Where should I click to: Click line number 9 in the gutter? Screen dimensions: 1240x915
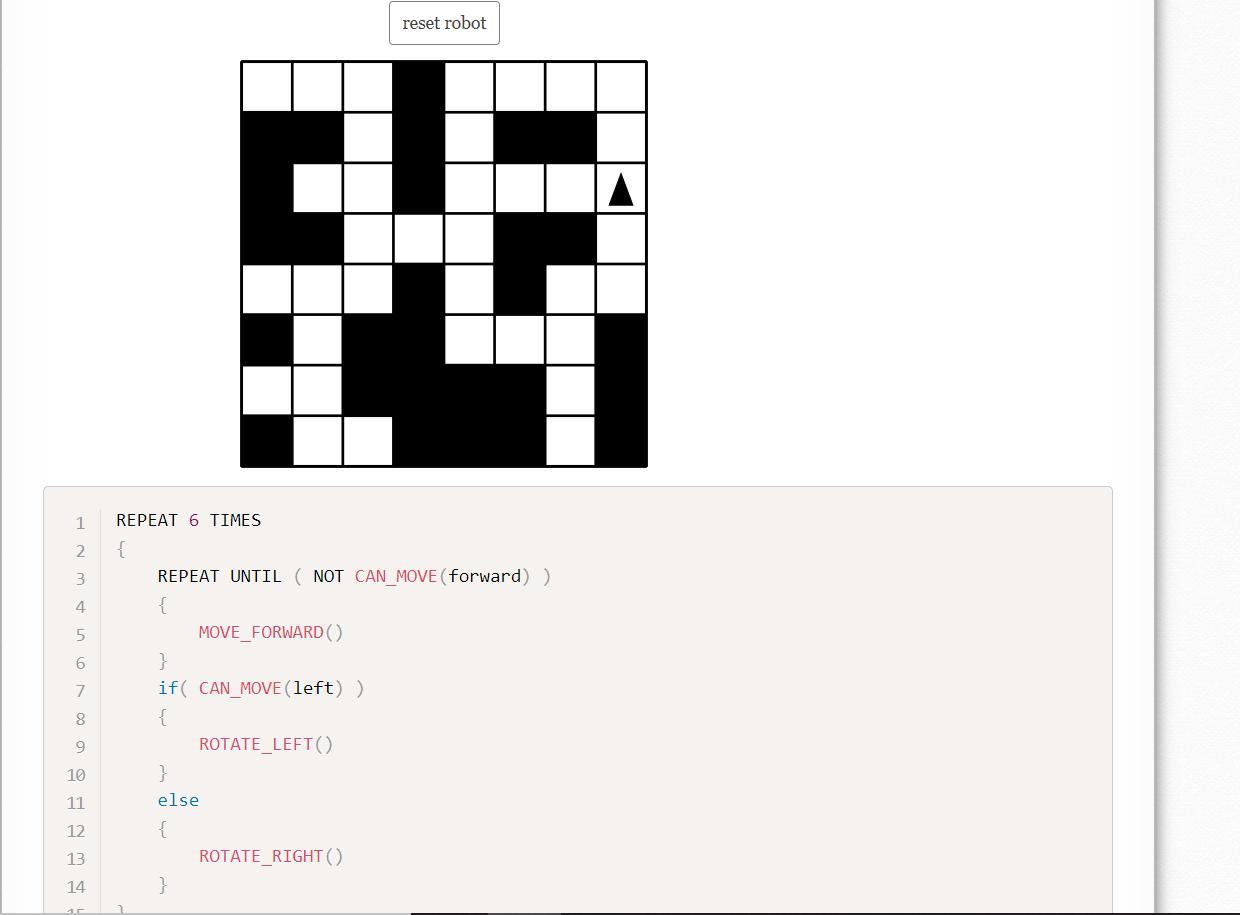pyautogui.click(x=80, y=746)
